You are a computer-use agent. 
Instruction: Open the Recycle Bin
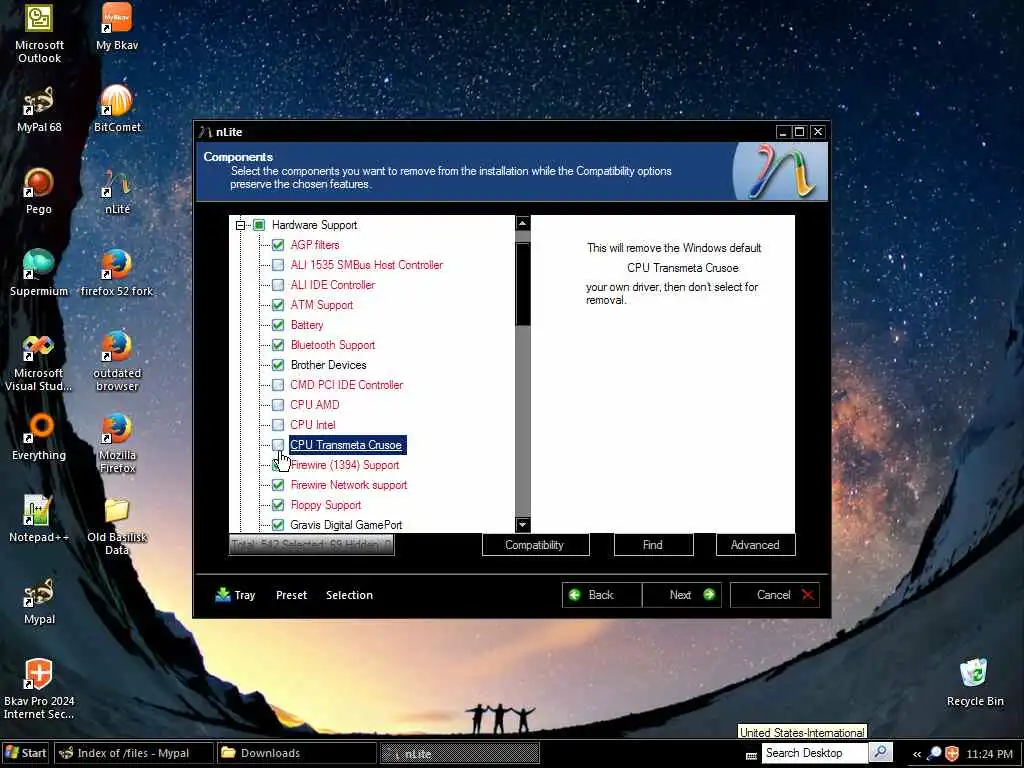[x=974, y=683]
